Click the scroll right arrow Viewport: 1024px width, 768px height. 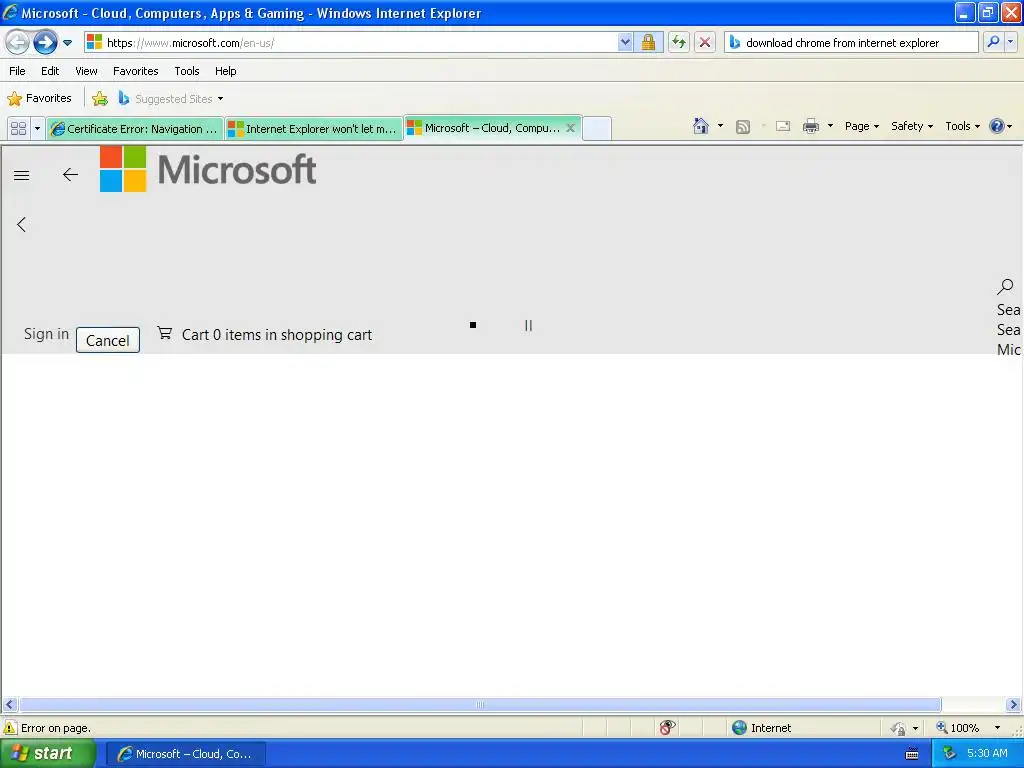pos(1013,705)
